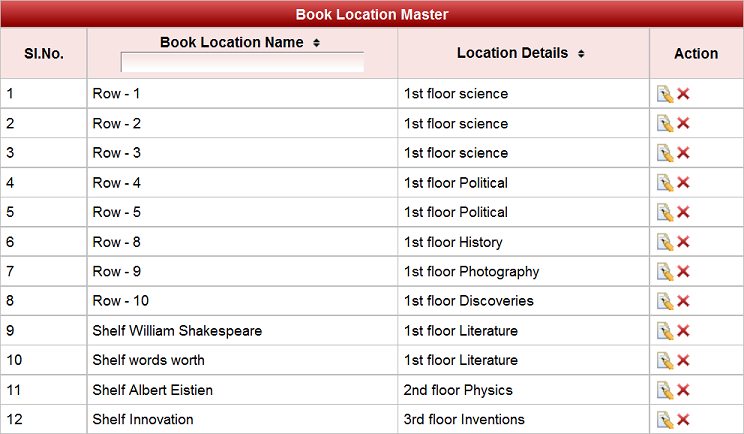Screen dimensions: 744x434
Task: Click the Action column header
Action: tap(696, 53)
